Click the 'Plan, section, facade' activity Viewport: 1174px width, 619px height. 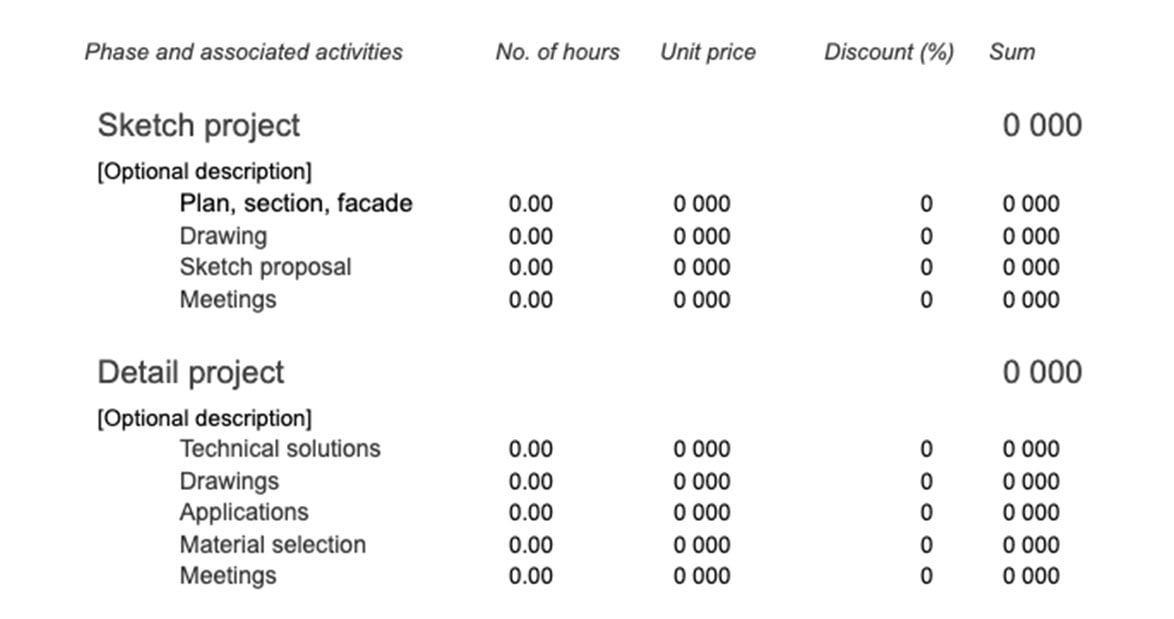(x=295, y=204)
